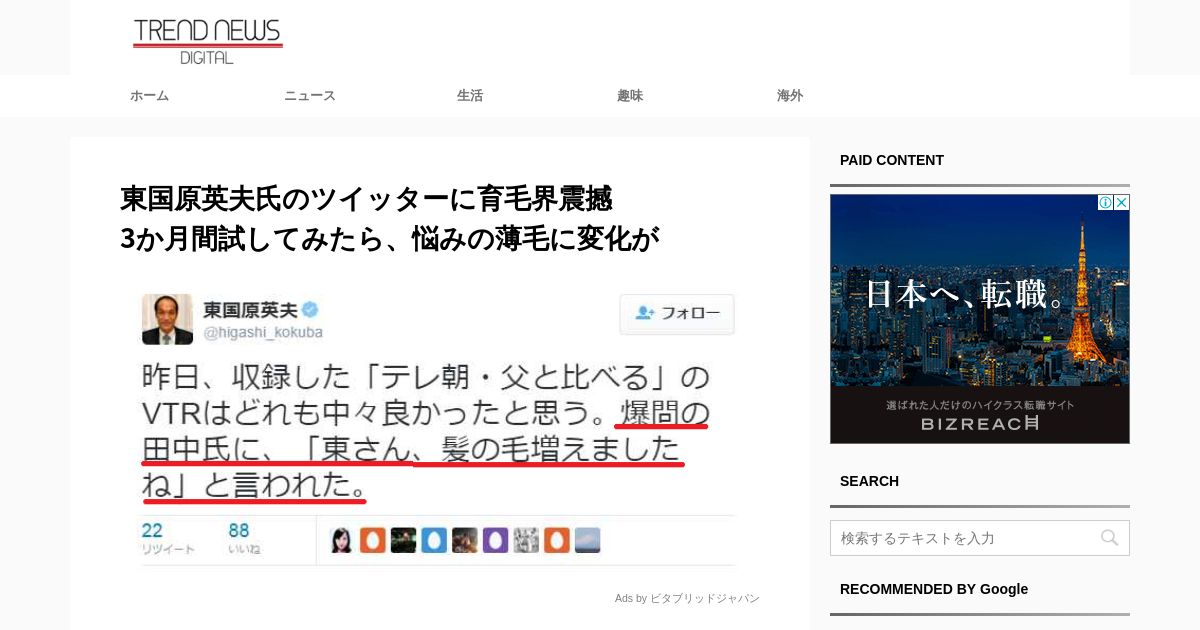Focus the 検索するテキストを入力 search field
The image size is (1200, 630).
(x=980, y=538)
